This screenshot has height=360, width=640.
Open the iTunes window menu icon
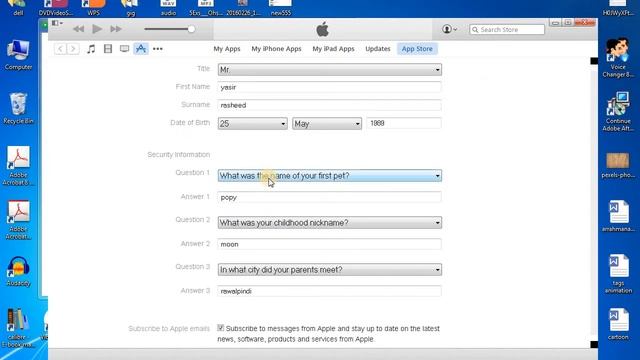57,23
